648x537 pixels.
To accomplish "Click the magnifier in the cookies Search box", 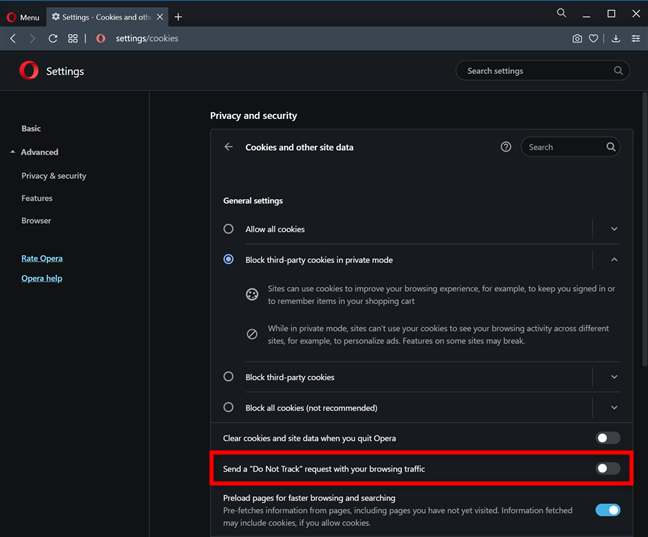I will pos(610,147).
